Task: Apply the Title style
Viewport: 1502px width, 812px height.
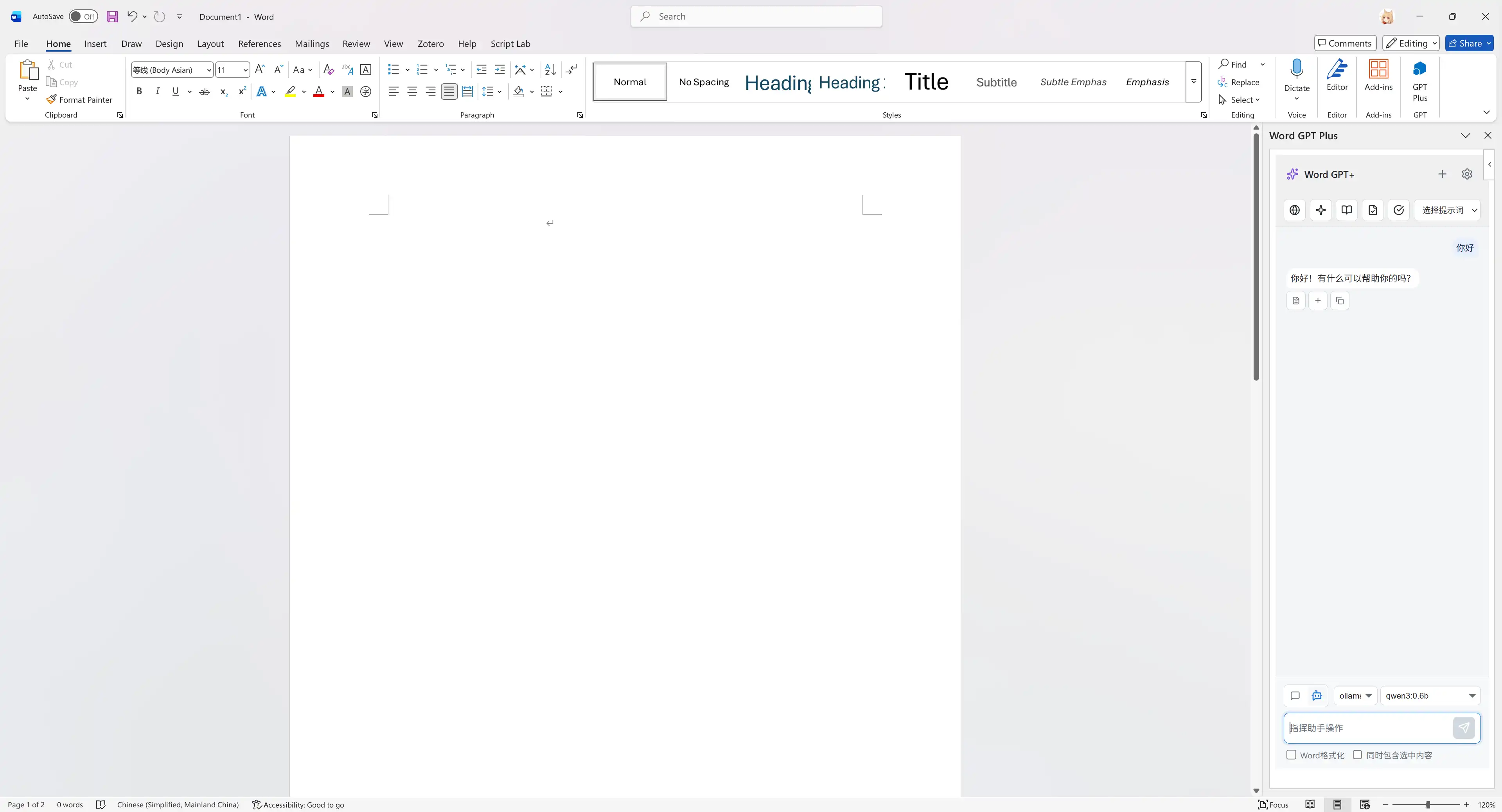Action: click(926, 82)
